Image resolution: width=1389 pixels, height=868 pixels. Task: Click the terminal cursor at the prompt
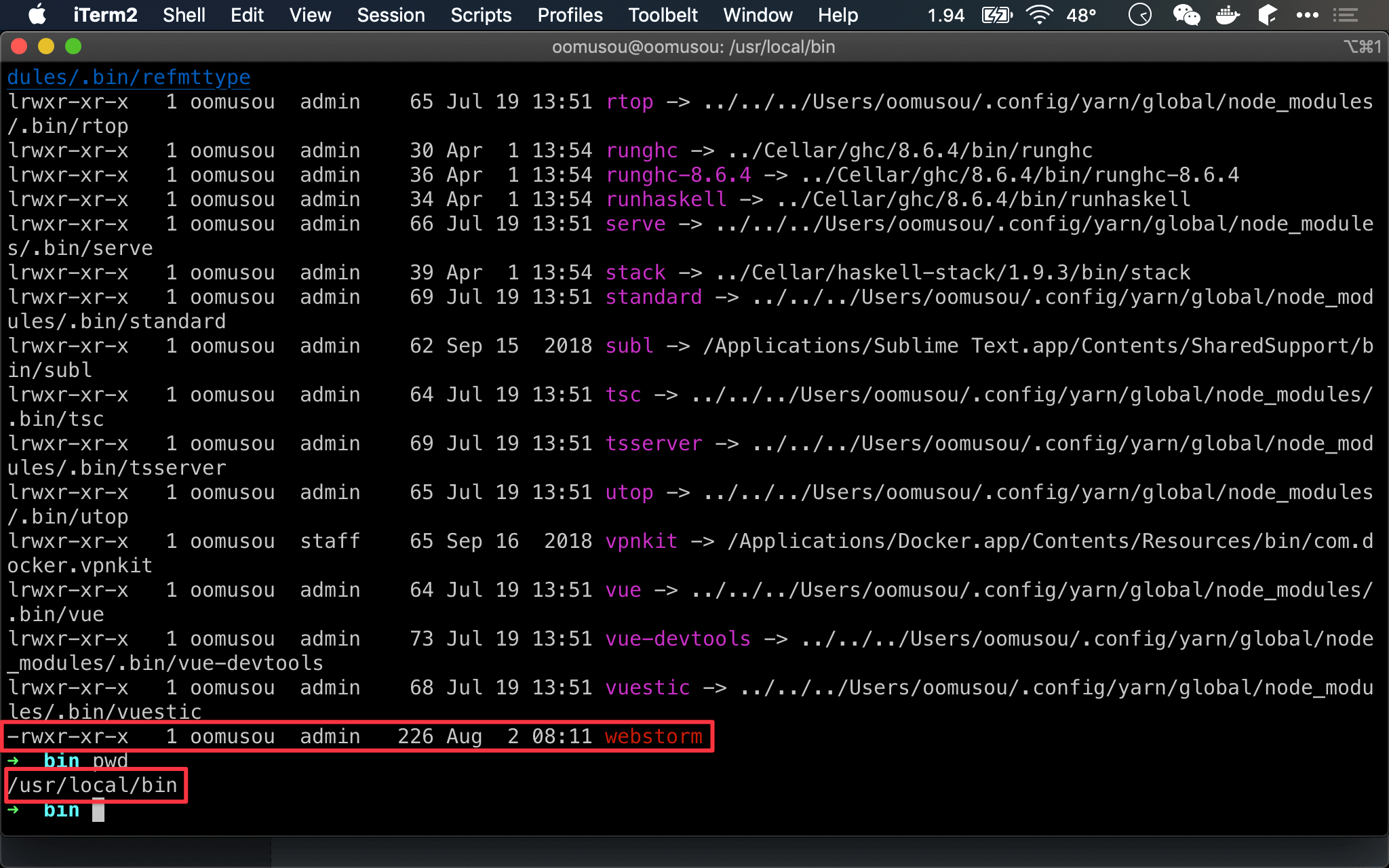click(x=98, y=810)
